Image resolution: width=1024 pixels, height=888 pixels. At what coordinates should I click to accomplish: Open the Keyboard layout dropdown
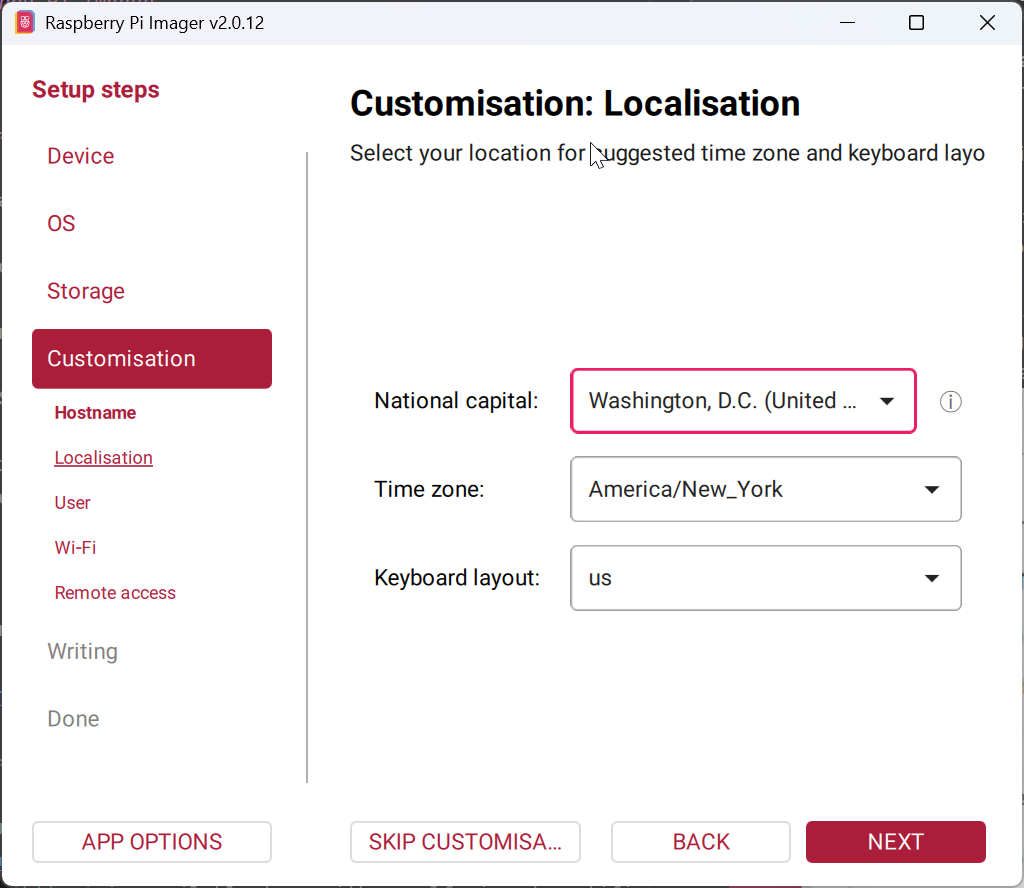coord(765,578)
